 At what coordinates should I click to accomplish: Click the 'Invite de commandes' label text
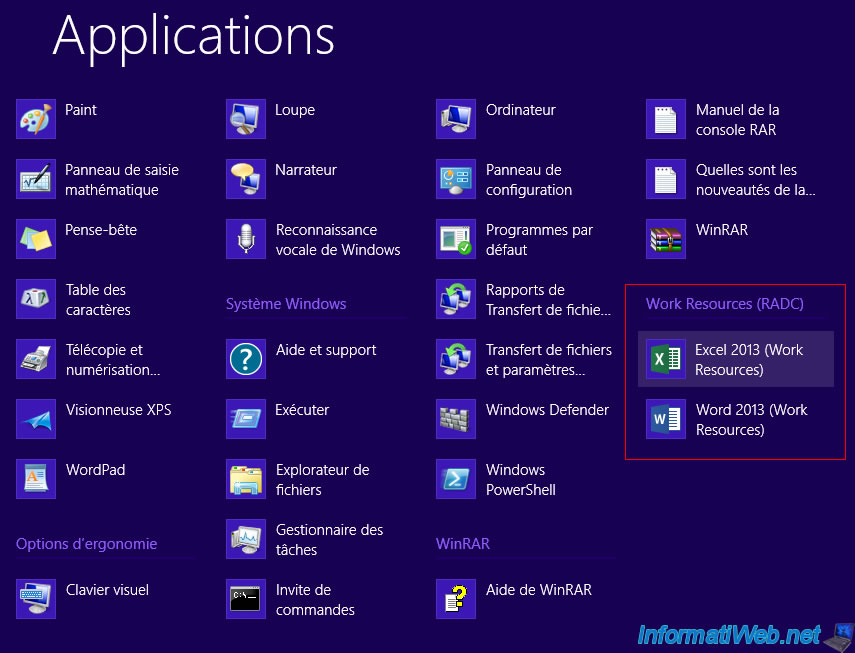click(x=315, y=600)
